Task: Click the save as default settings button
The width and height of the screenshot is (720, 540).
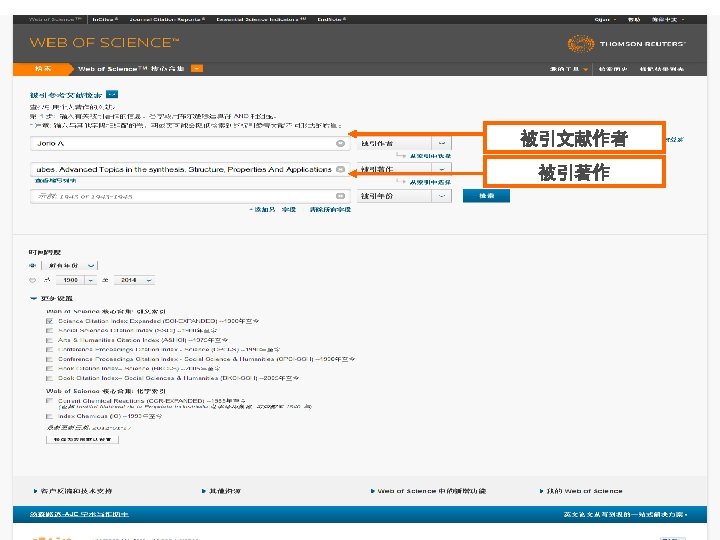Action: click(82, 439)
